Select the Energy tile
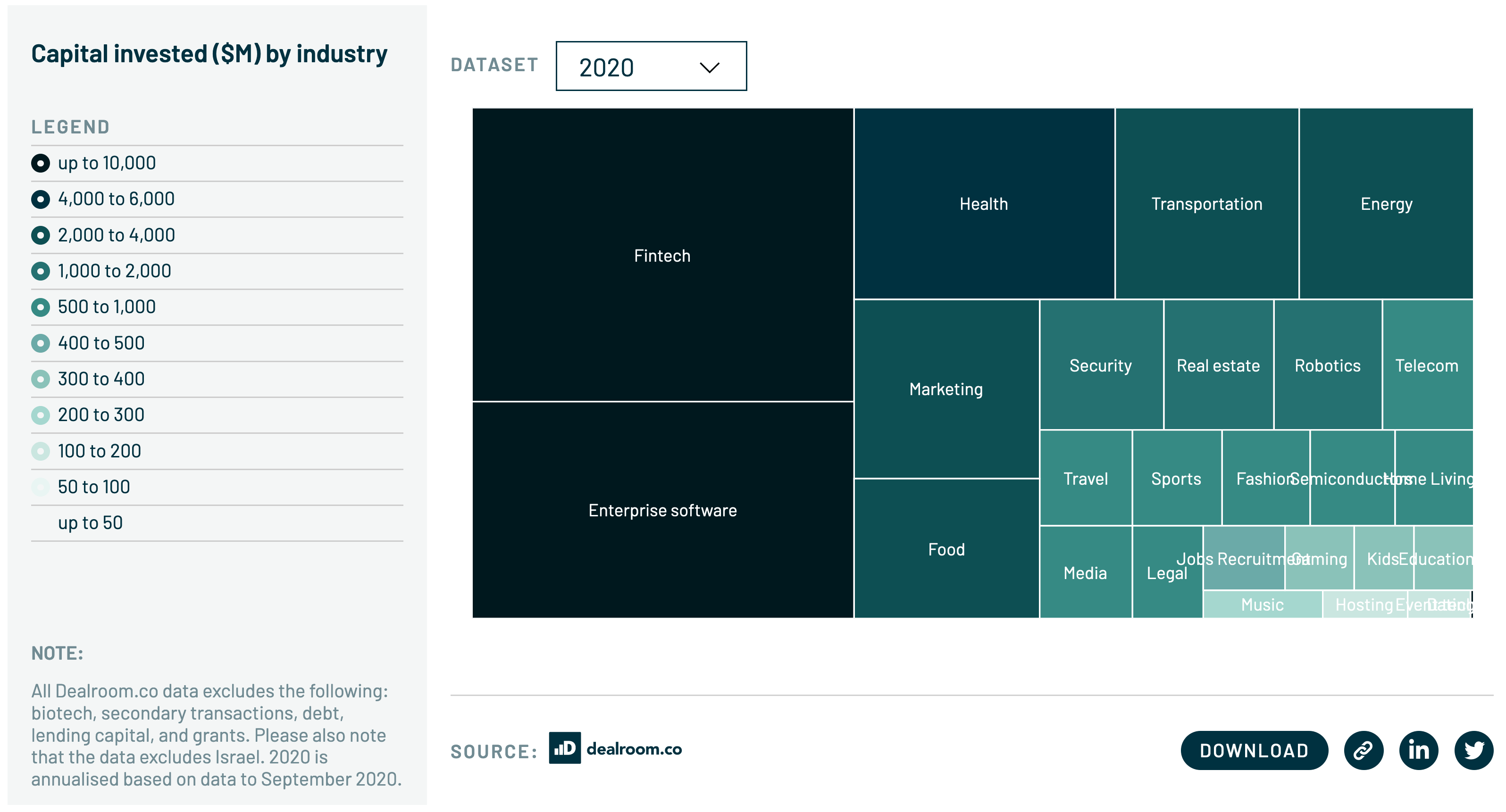 click(x=1386, y=204)
